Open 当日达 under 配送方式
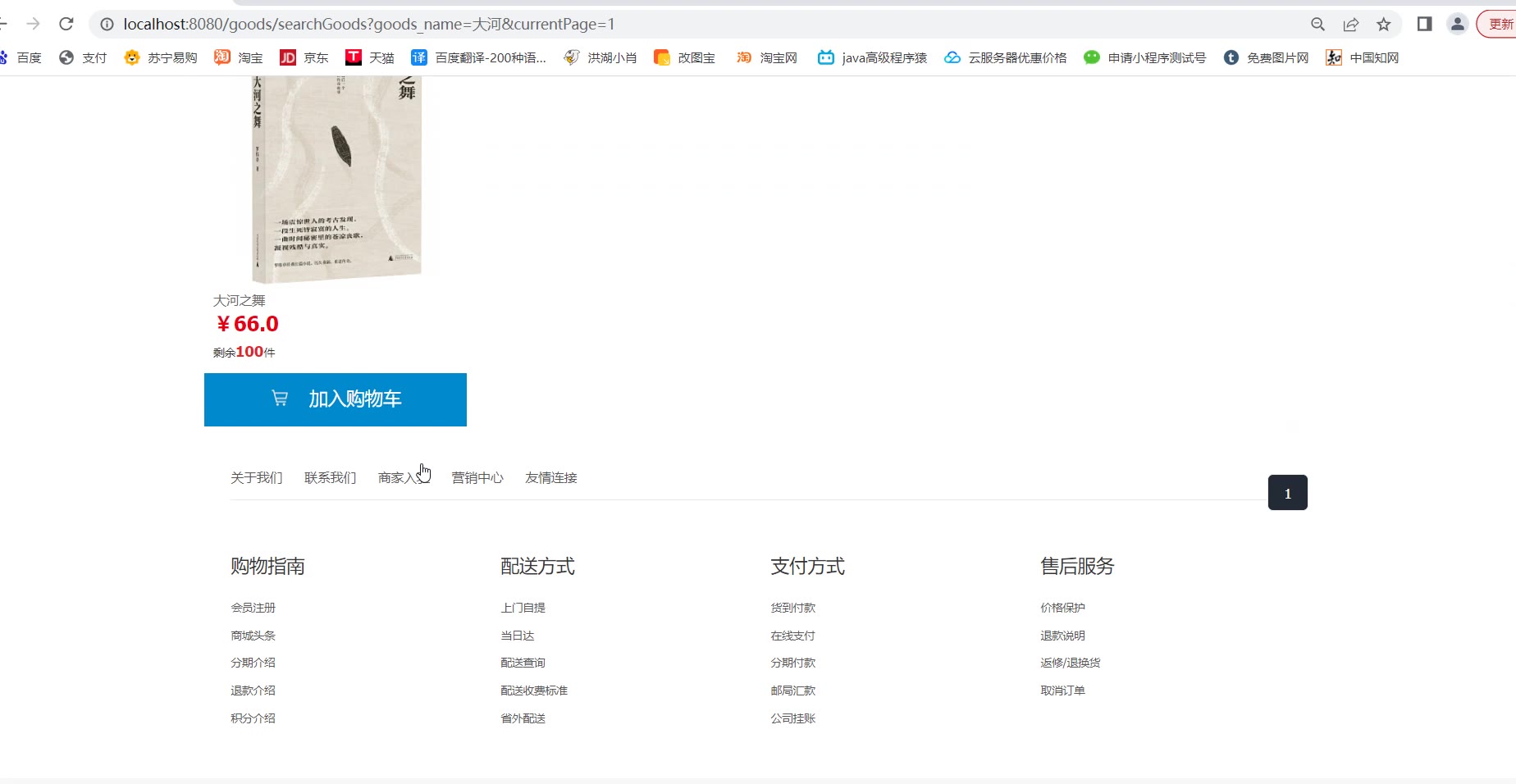The height and width of the screenshot is (784, 1516). coord(518,636)
